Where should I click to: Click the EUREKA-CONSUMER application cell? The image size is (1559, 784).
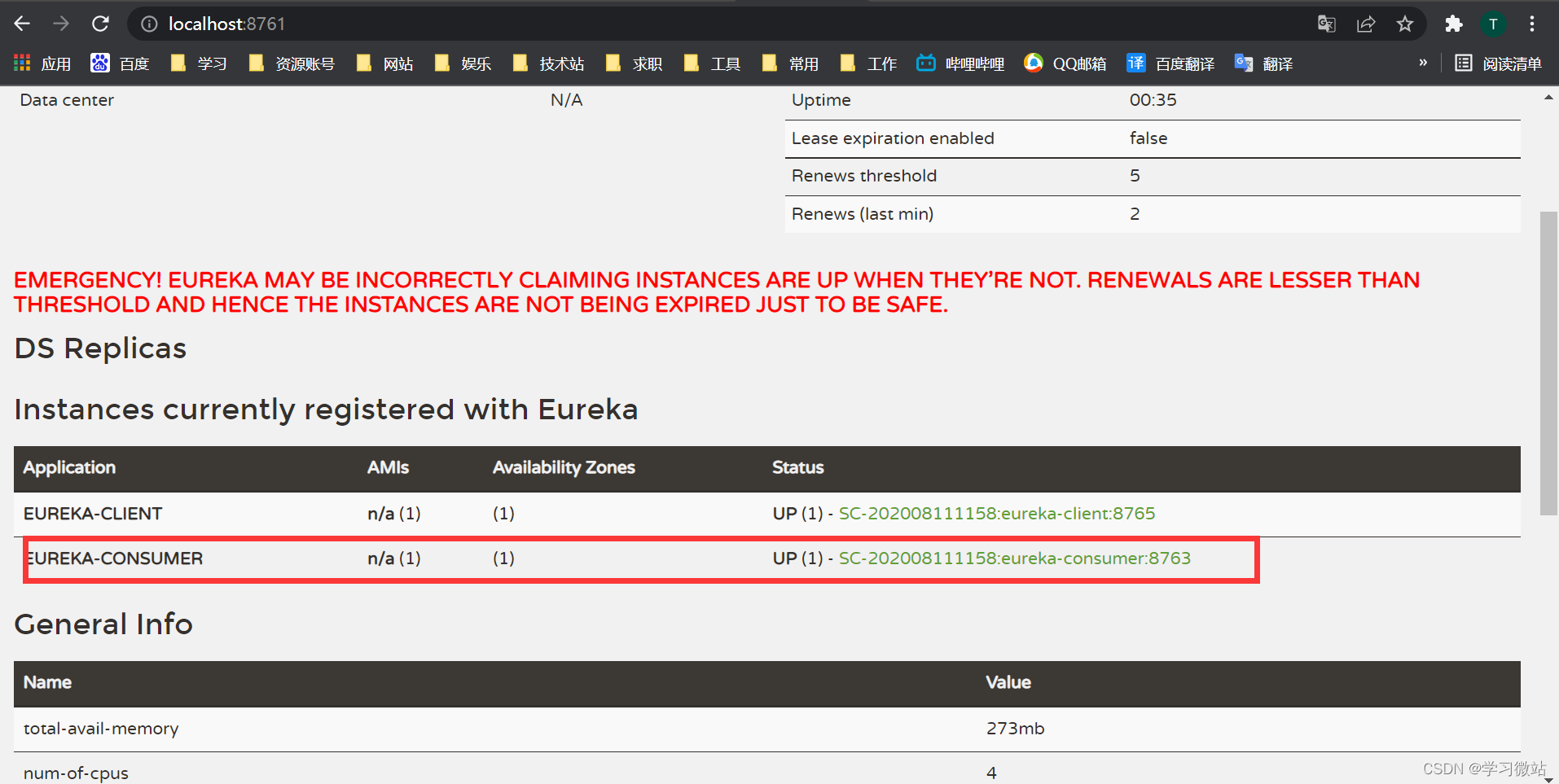coord(113,558)
